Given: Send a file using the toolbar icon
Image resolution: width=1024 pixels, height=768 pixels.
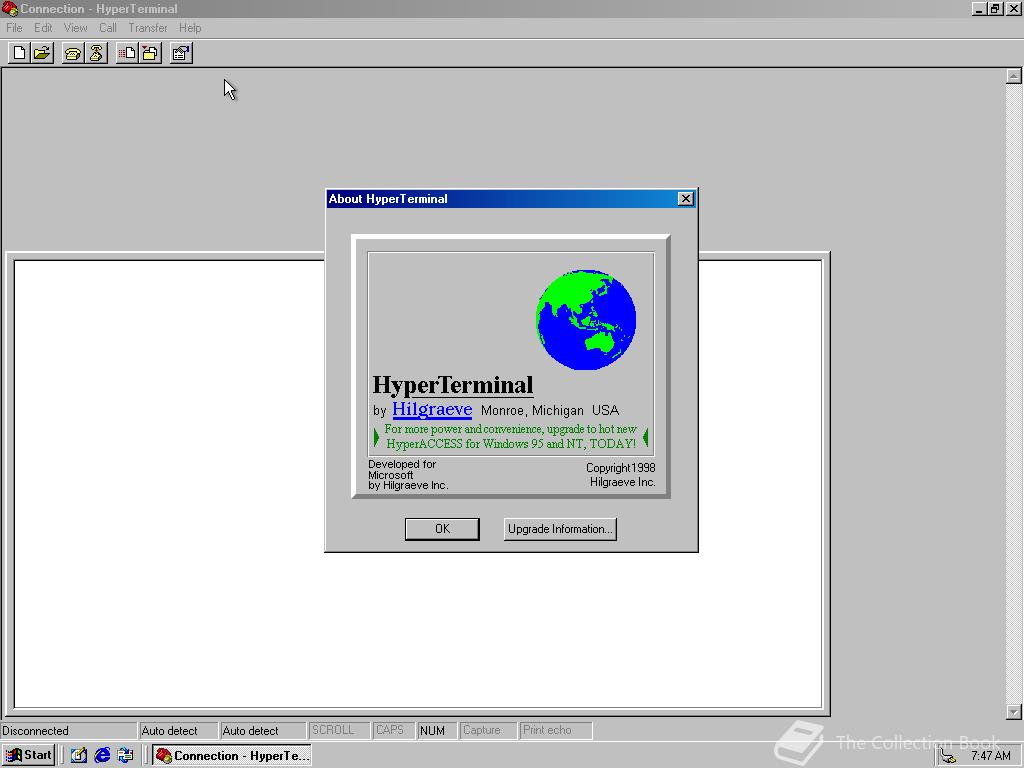Looking at the screenshot, I should 124,53.
